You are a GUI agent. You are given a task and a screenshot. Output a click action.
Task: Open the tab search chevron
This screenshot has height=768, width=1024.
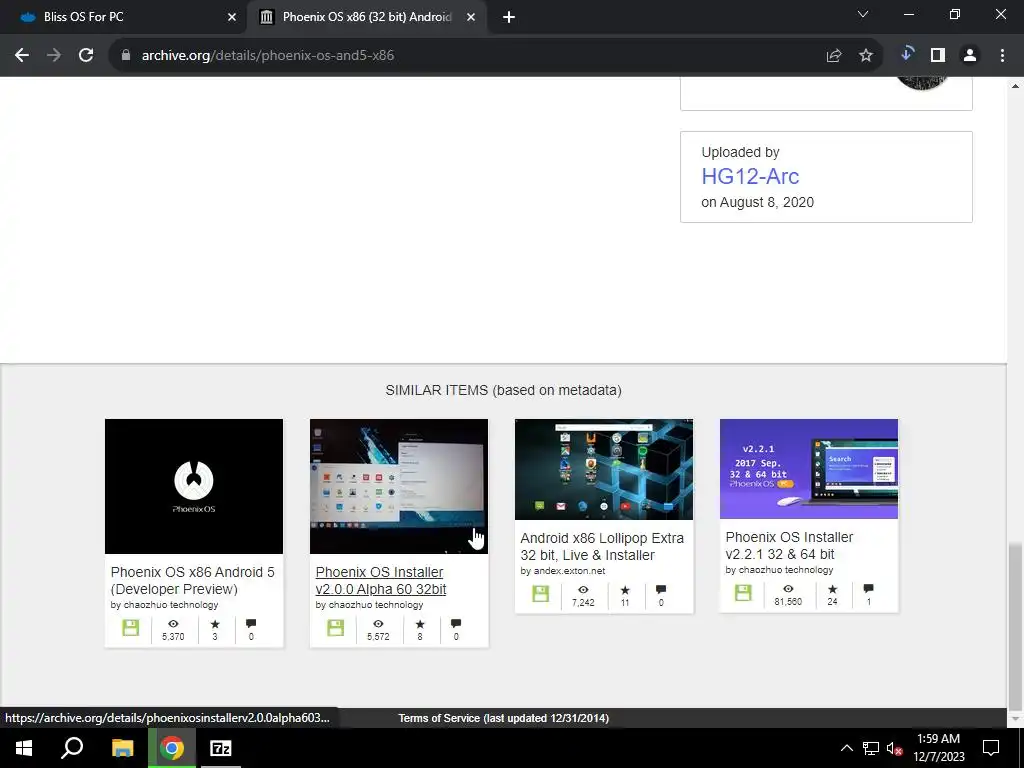(x=863, y=14)
